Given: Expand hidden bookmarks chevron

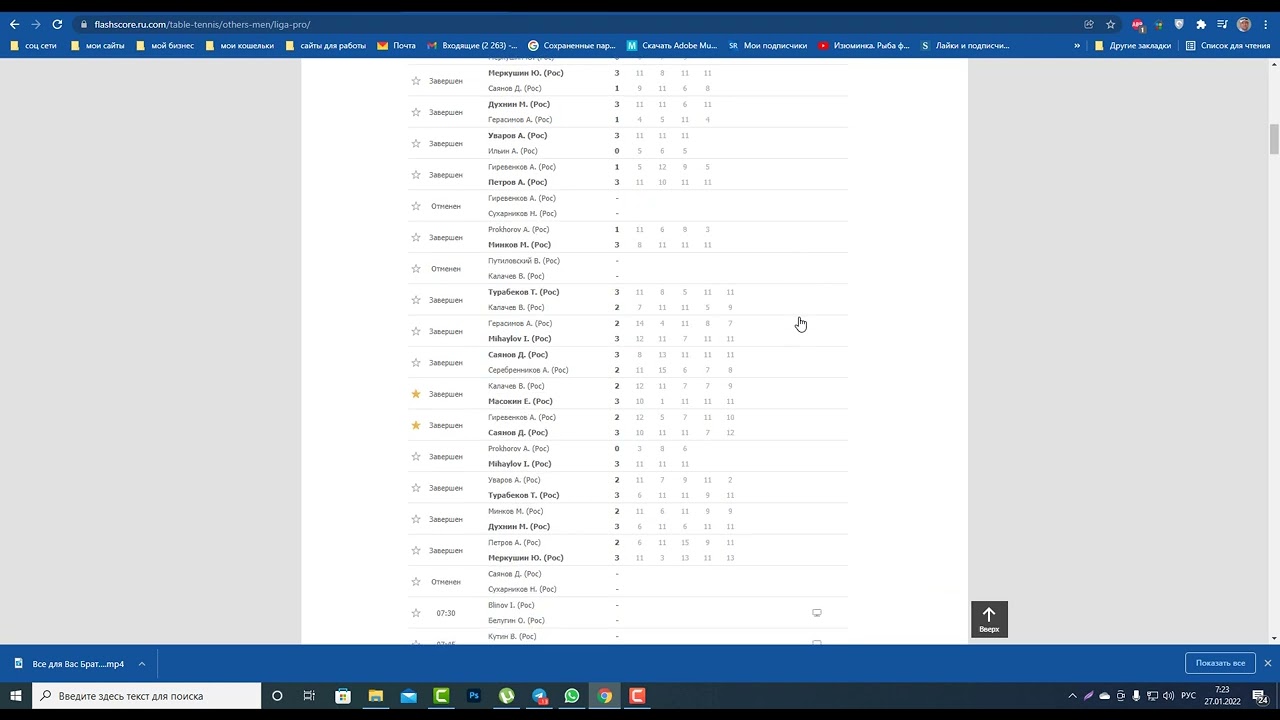Looking at the screenshot, I should pyautogui.click(x=1077, y=45).
